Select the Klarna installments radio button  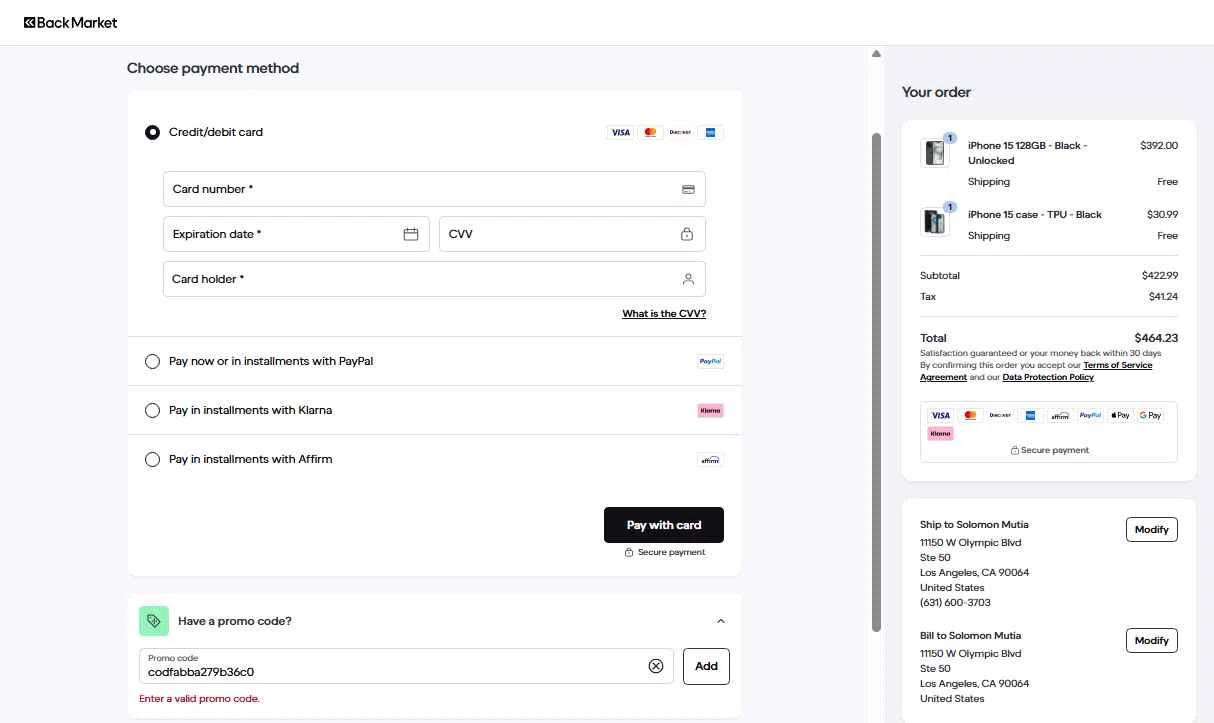(152, 410)
